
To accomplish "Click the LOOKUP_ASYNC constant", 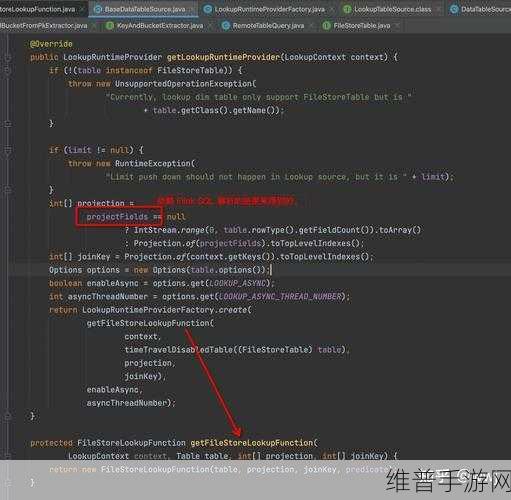I will click(x=237, y=283).
